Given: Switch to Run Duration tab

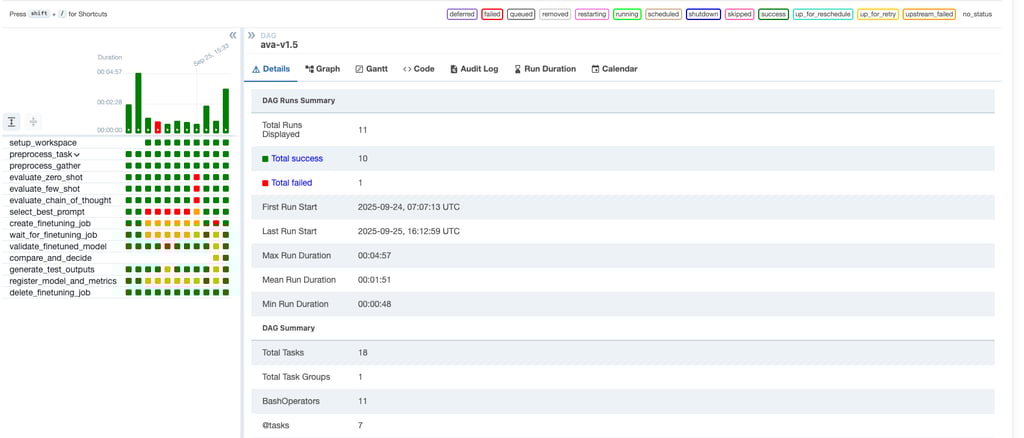Looking at the screenshot, I should click(x=545, y=69).
